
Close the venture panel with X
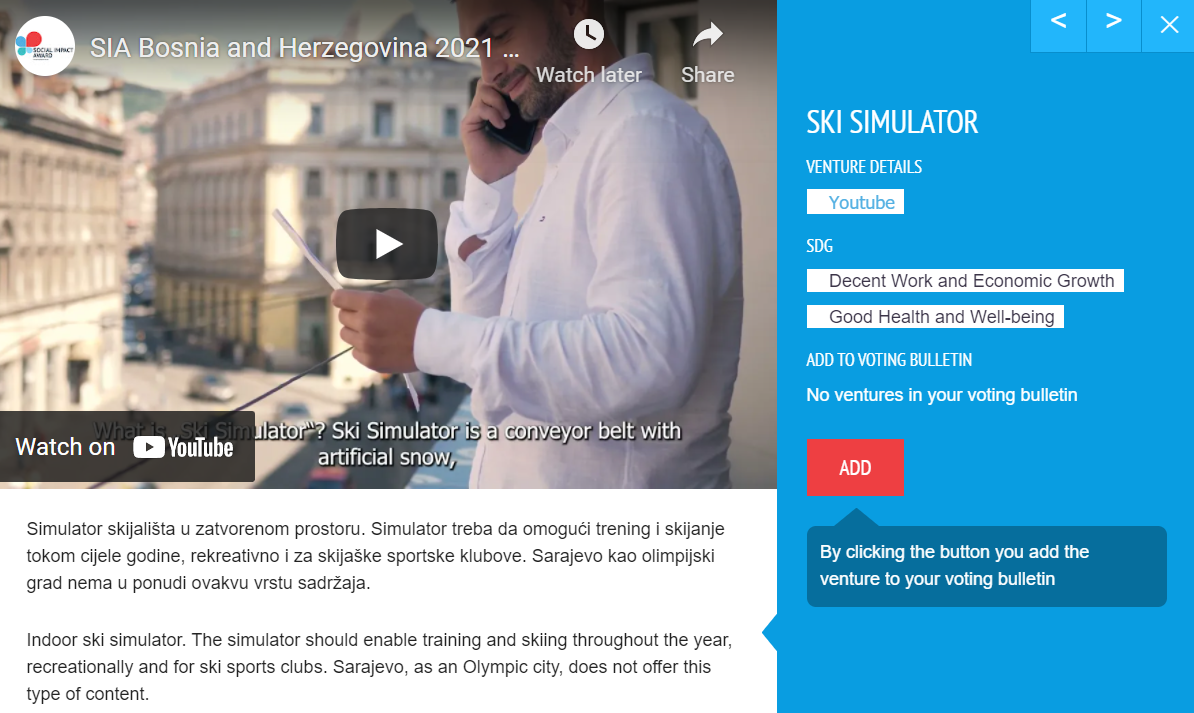(x=1169, y=24)
